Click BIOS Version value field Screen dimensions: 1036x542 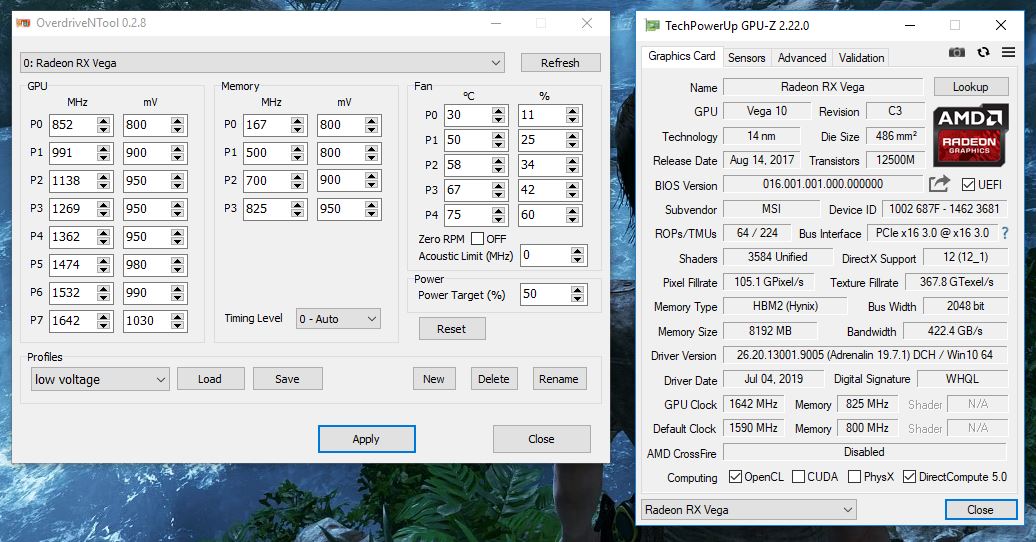[823, 184]
